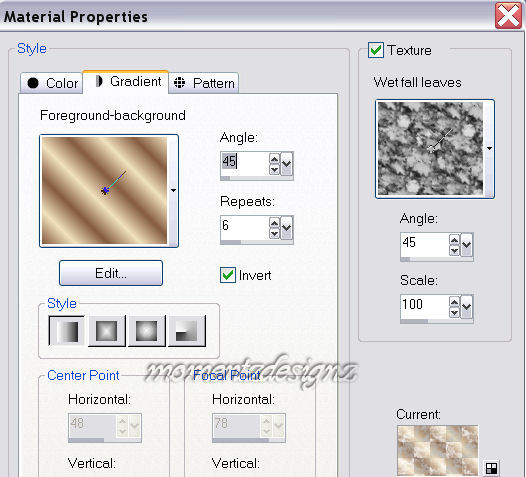Select the linear gradient style icon
526x477 pixels.
tap(66, 331)
